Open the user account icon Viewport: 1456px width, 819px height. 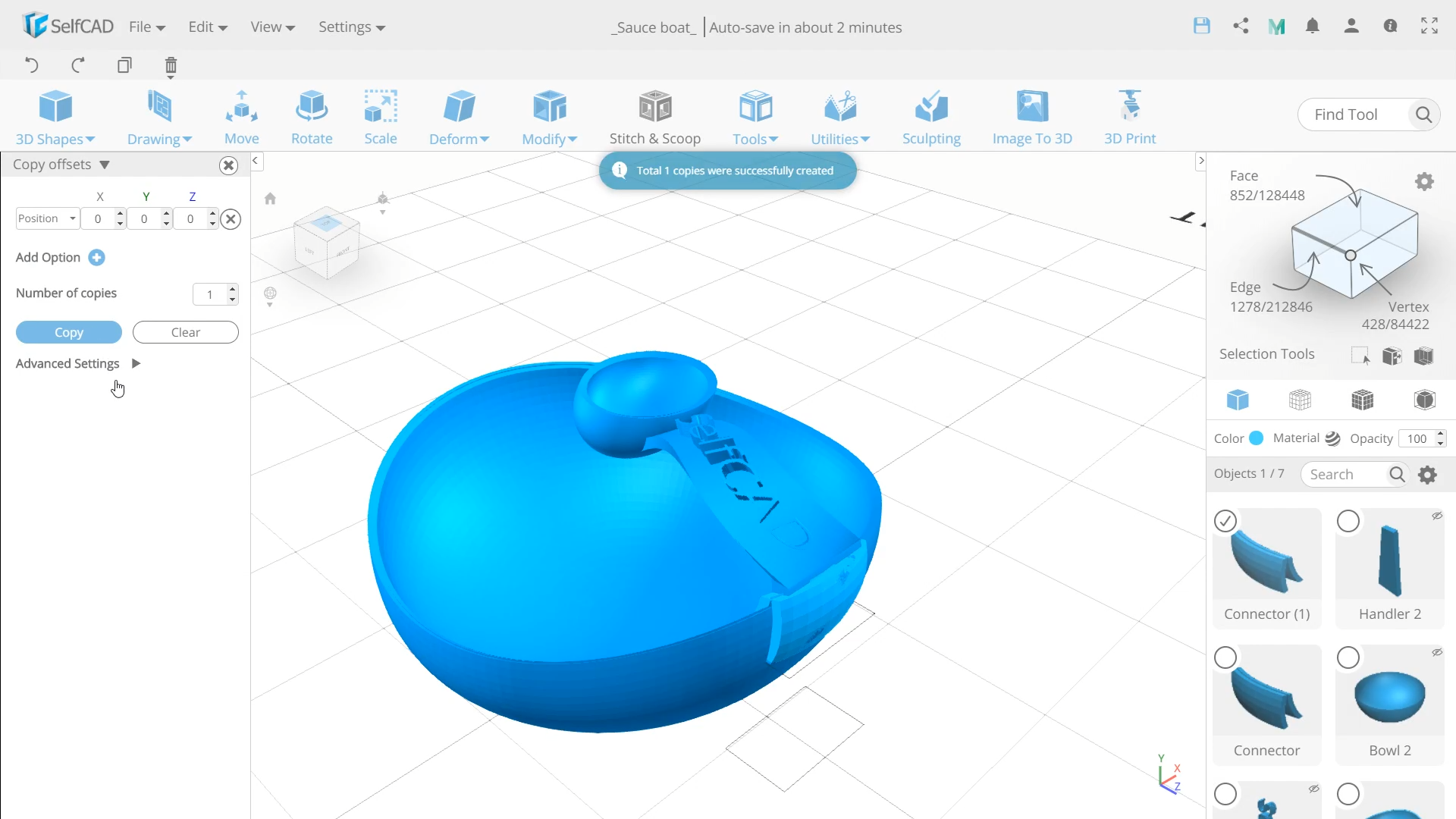coord(1351,26)
